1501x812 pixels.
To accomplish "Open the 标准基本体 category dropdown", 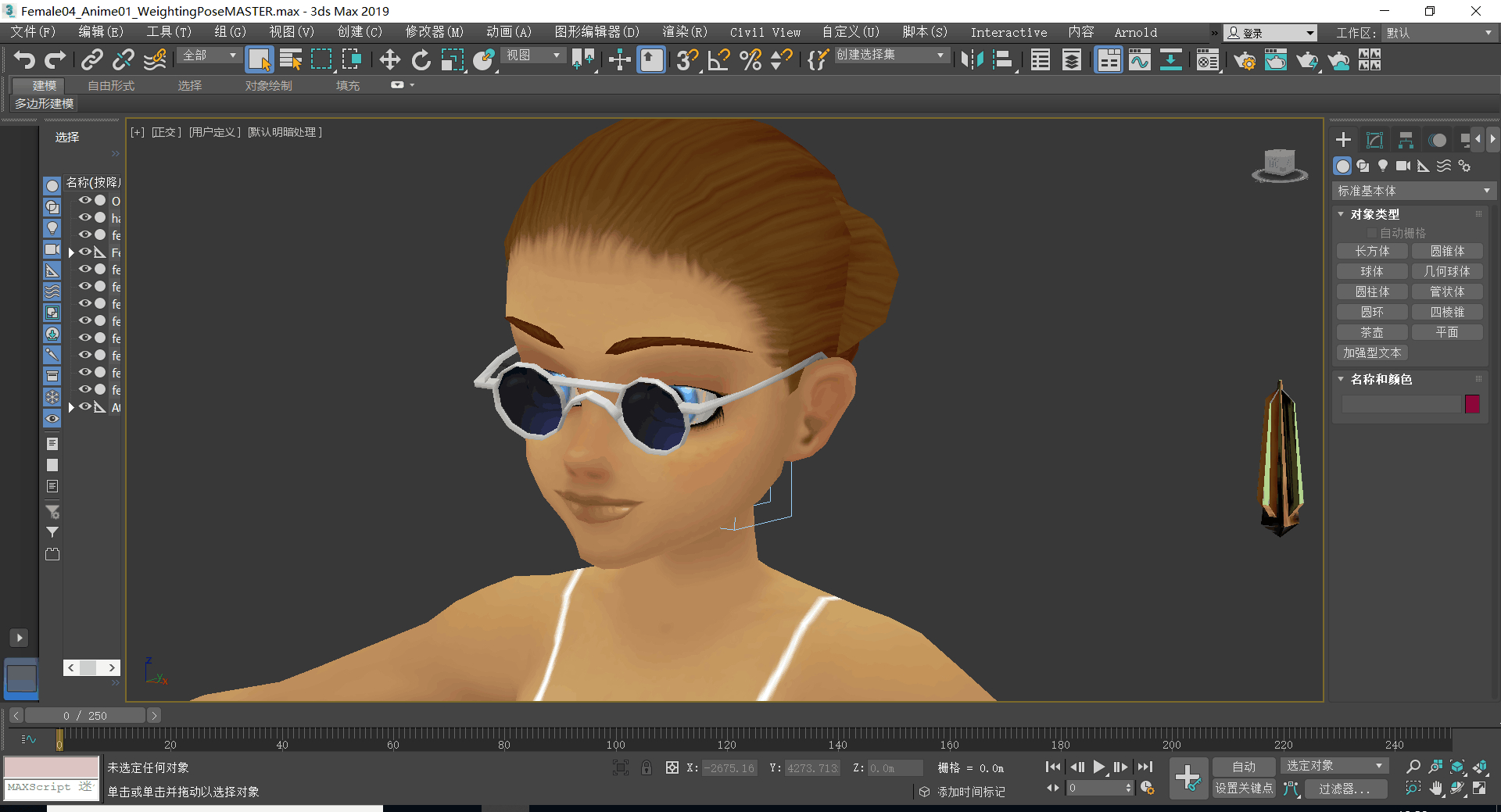I will coord(1413,191).
